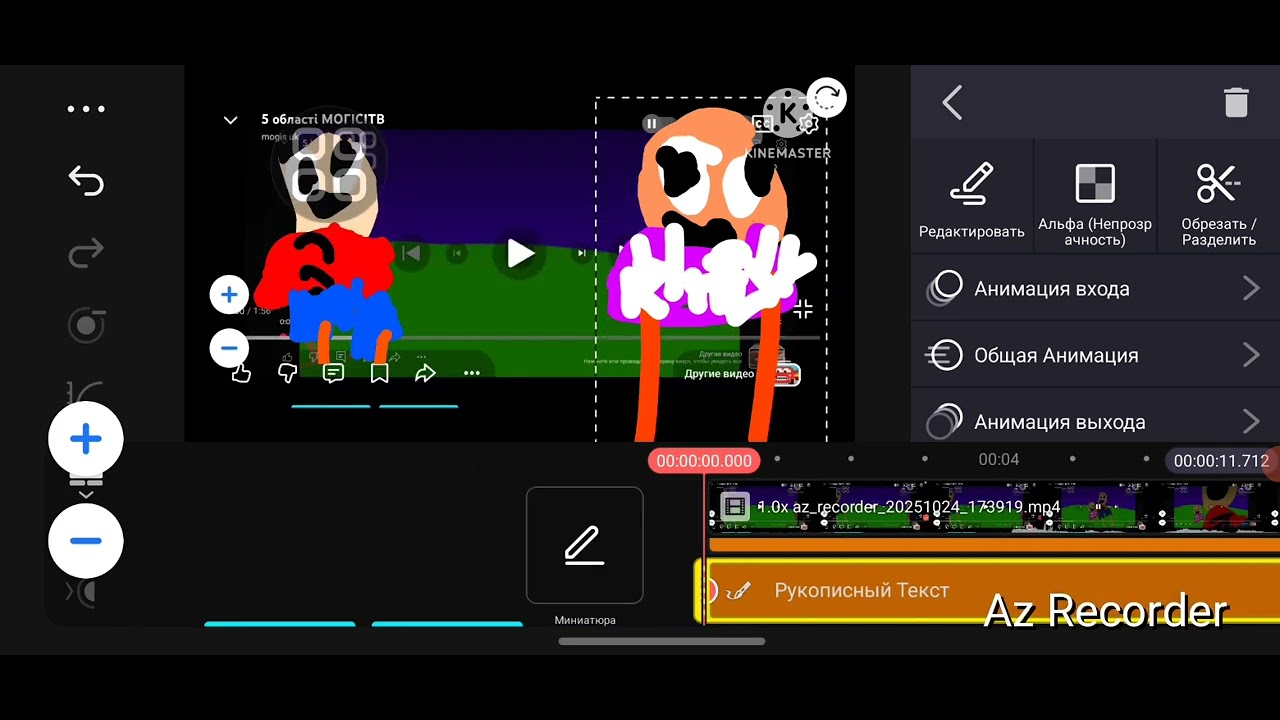Delete the selected layer with trash icon
The width and height of the screenshot is (1280, 720).
pyautogui.click(x=1236, y=102)
